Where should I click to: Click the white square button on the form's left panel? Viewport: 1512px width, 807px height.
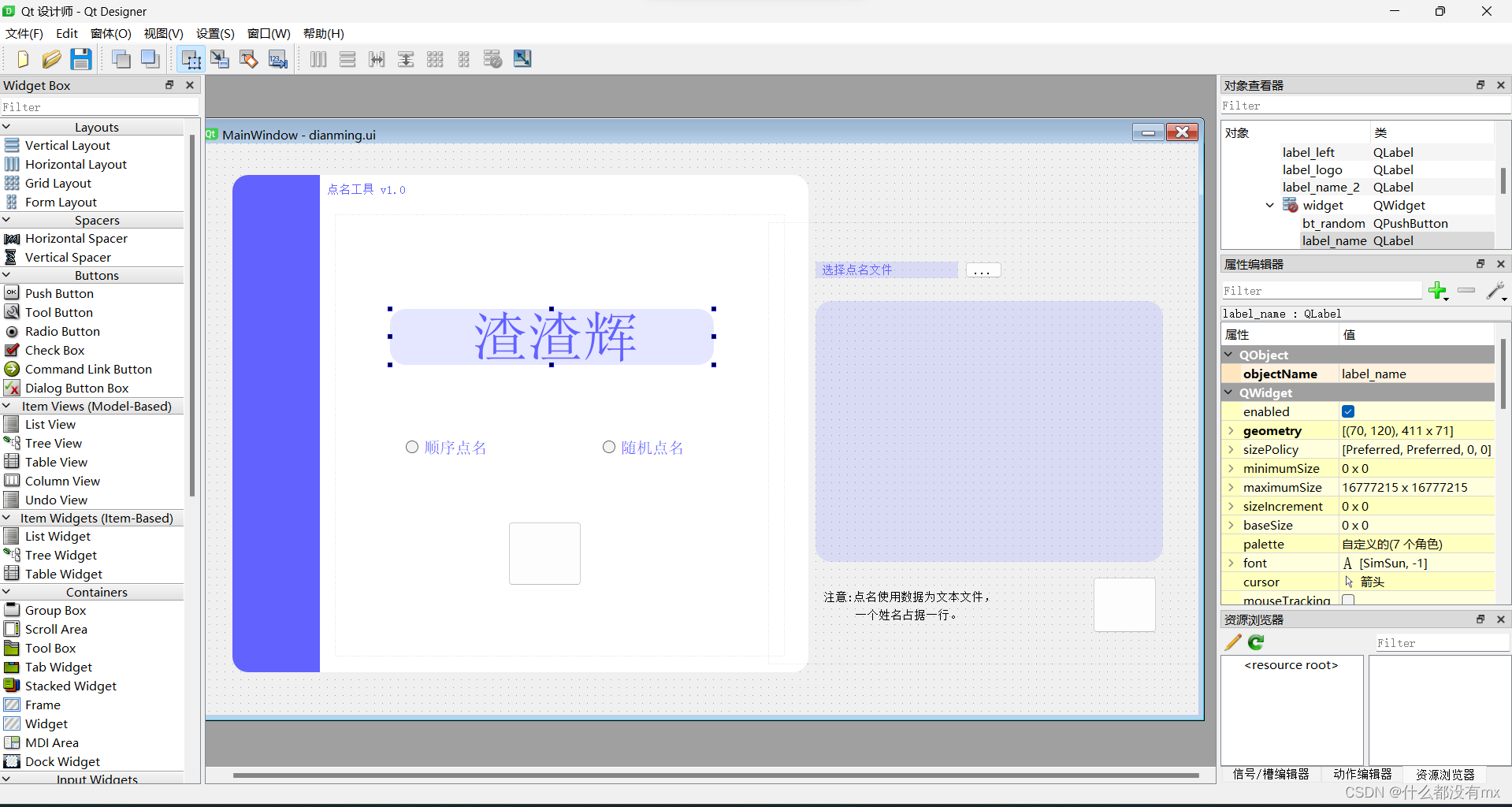click(544, 553)
